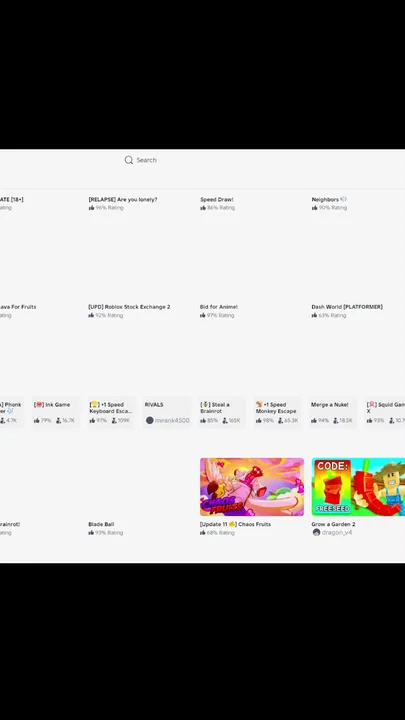Click the '65.3K' player count text
The height and width of the screenshot is (720, 405).
click(291, 420)
